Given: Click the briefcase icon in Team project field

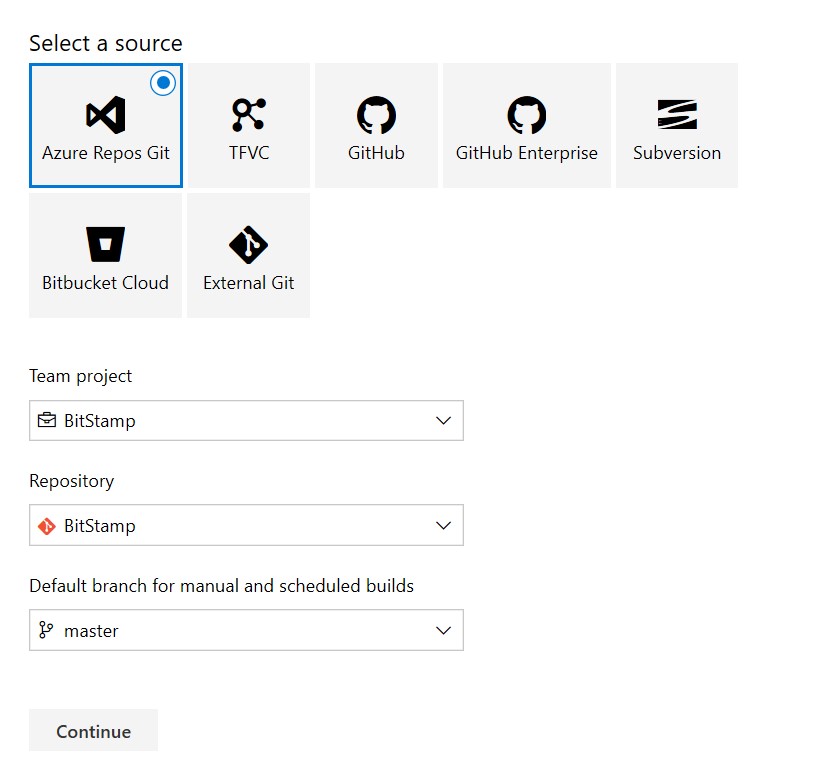Looking at the screenshot, I should (46, 420).
